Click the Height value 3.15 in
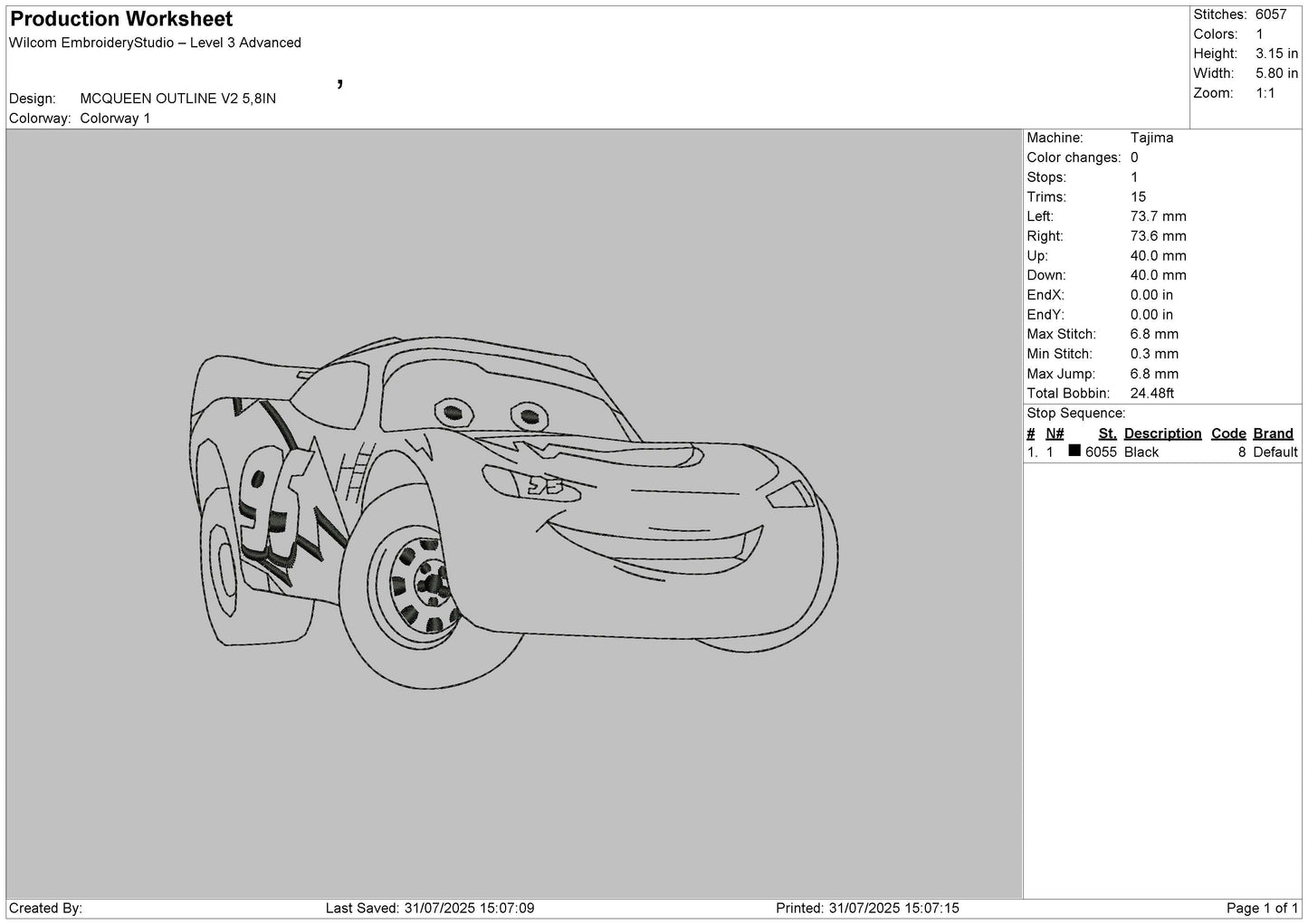Viewport: 1308px width, 924px height. click(1277, 54)
